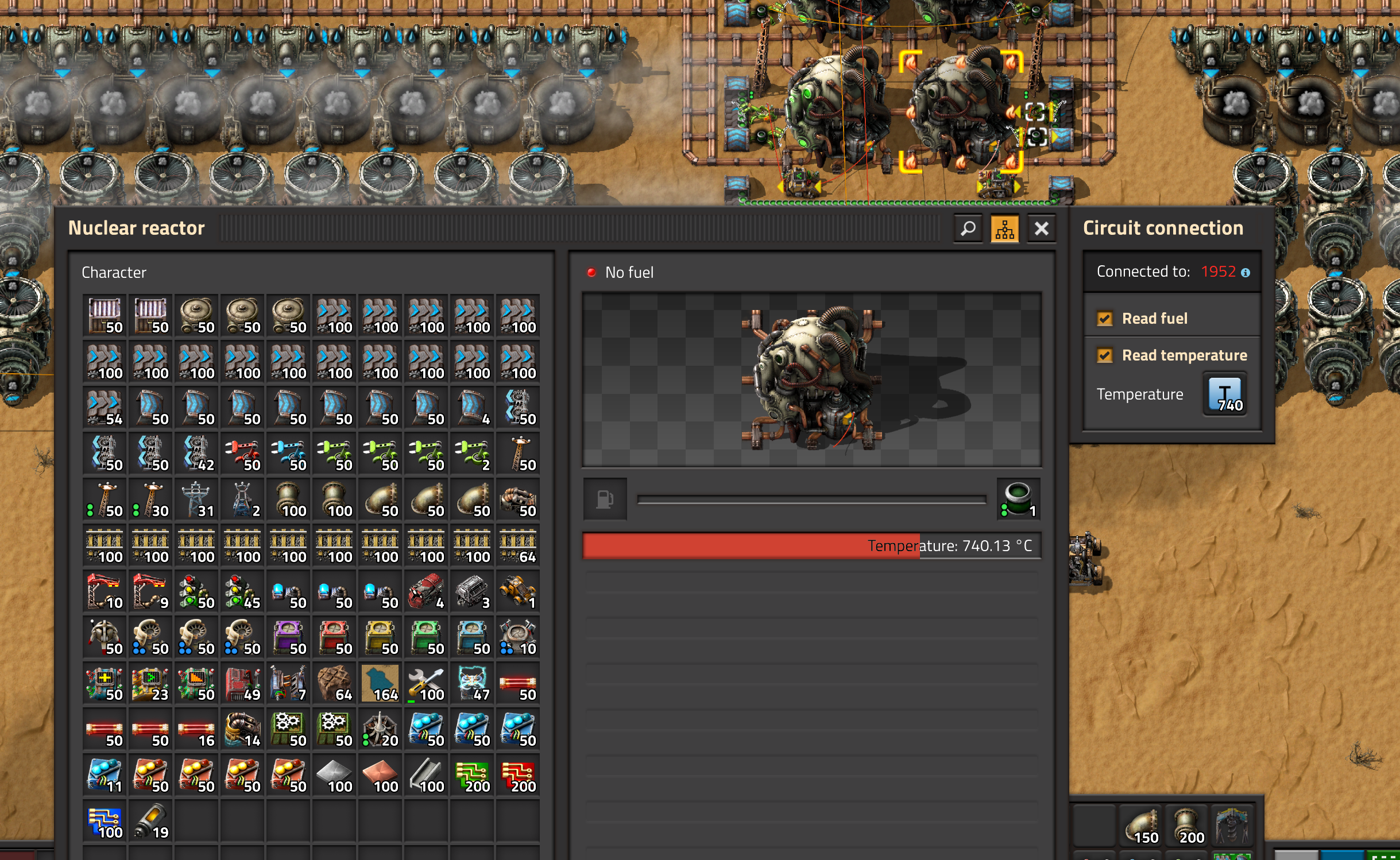The image size is (1400, 860).
Task: Select the purple active provider chest stack
Action: (288, 637)
